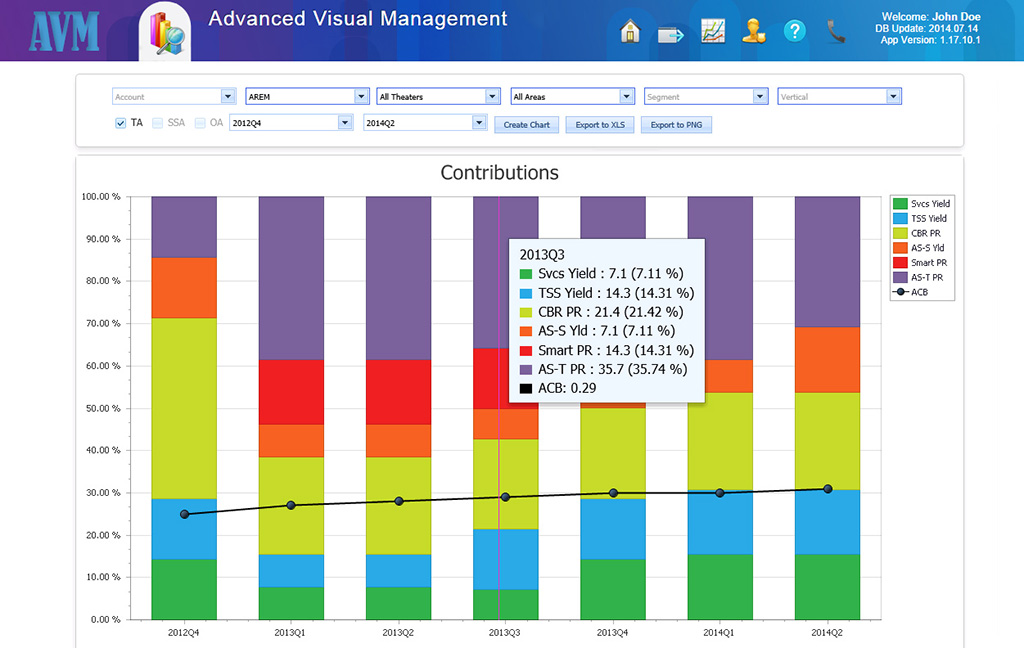The height and width of the screenshot is (648, 1024).
Task: Click the phone contact icon
Action: point(836,32)
